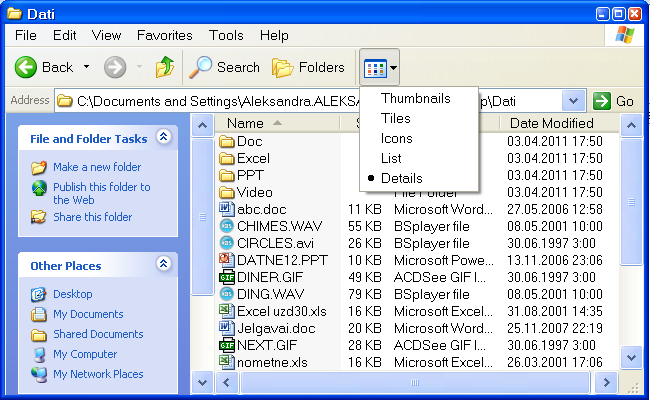Viewport: 650px width, 400px height.
Task: Open the Tools menu
Action: point(226,35)
